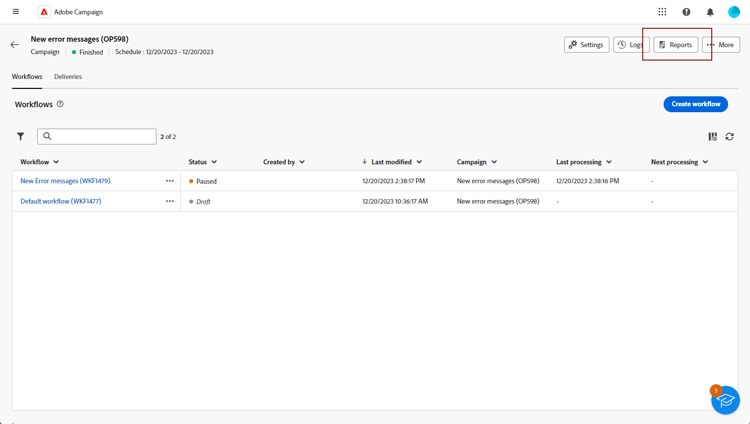Click the Adobe Campaign logo icon

point(44,12)
